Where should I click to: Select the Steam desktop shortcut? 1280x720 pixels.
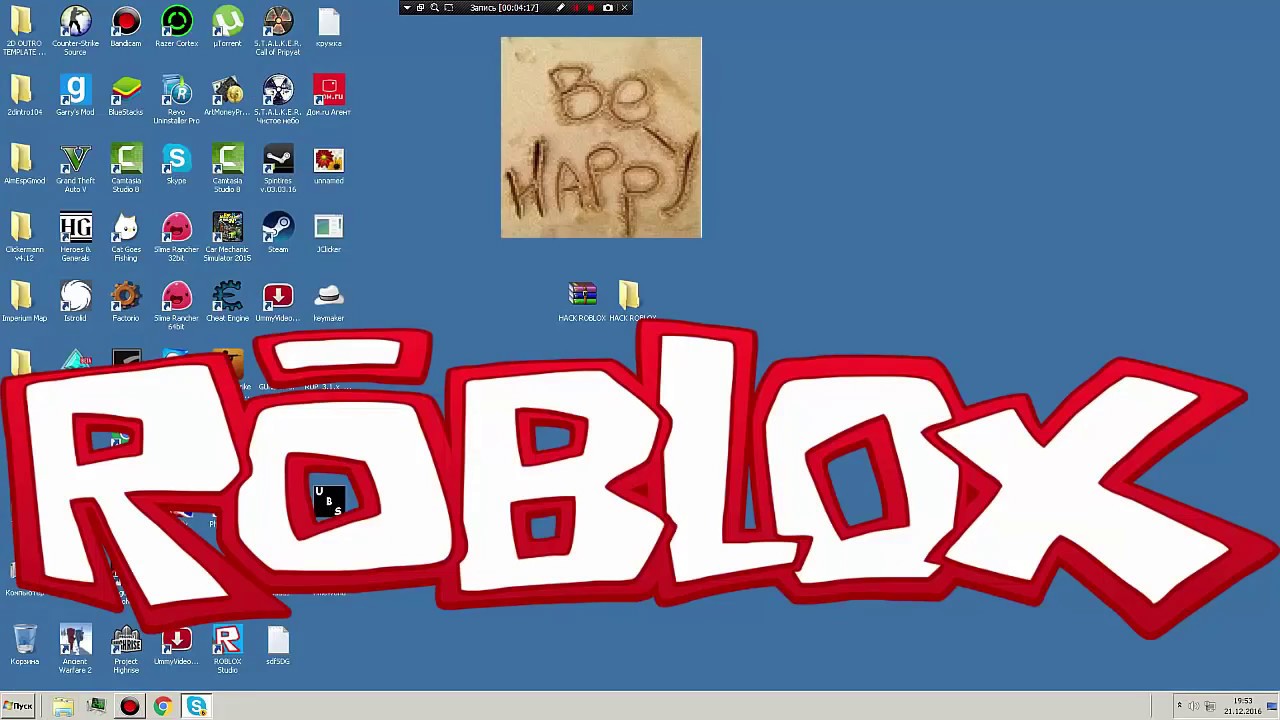(278, 232)
